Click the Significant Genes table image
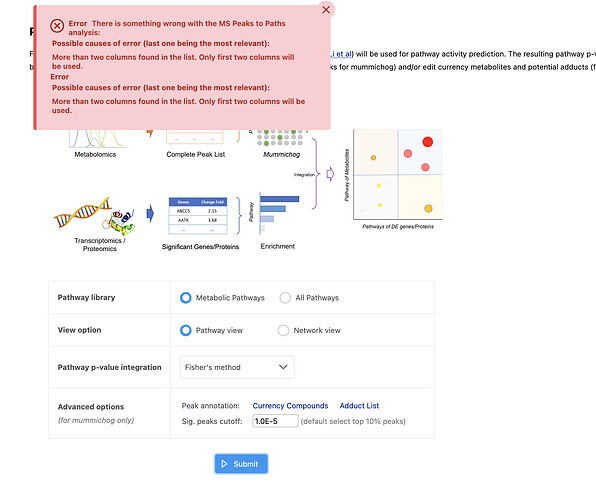 (x=198, y=216)
